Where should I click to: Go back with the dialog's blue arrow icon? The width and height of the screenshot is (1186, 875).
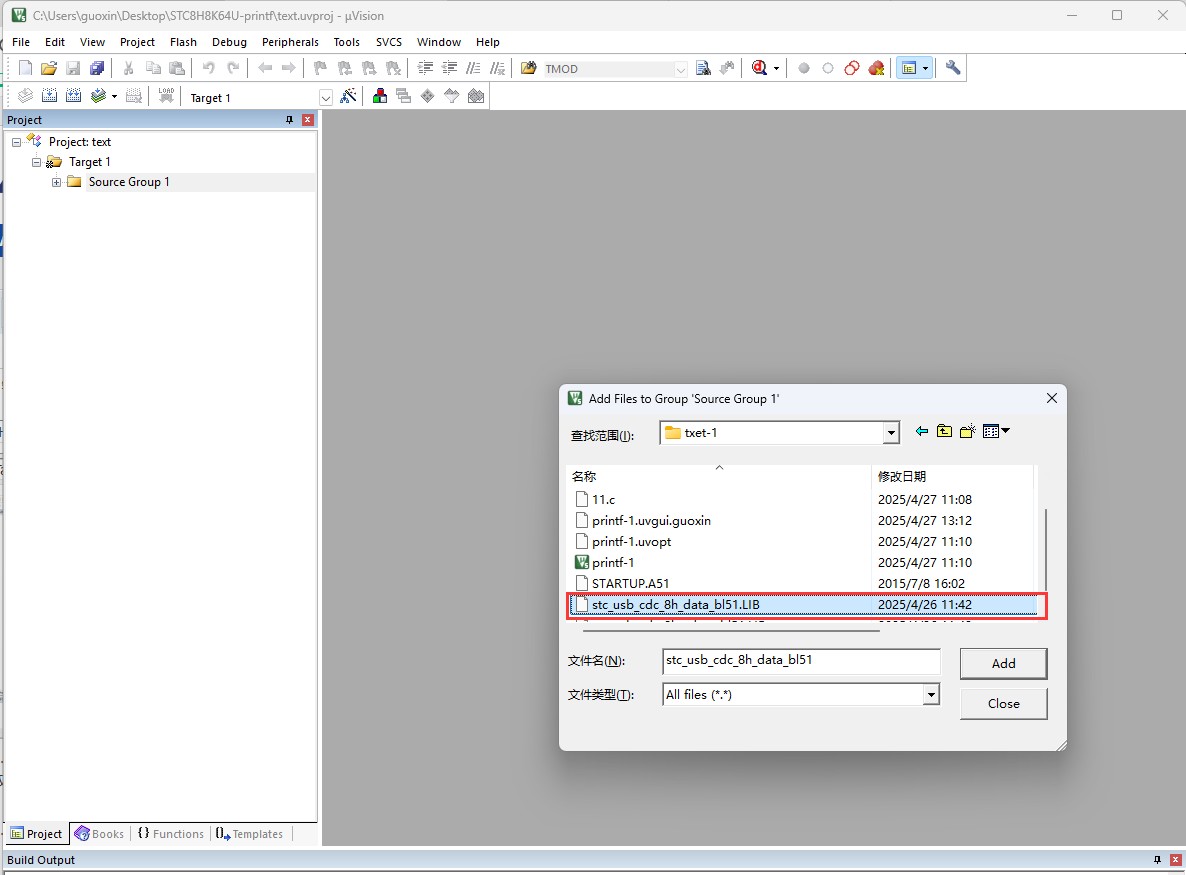point(921,431)
